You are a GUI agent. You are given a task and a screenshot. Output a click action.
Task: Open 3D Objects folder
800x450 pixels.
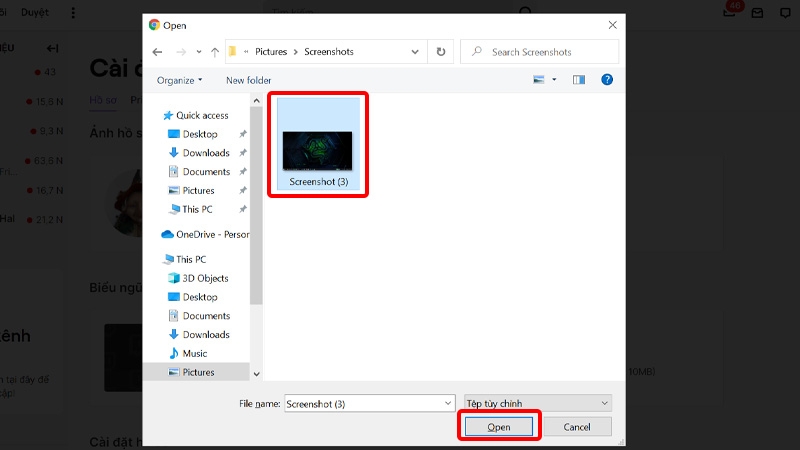pos(198,278)
